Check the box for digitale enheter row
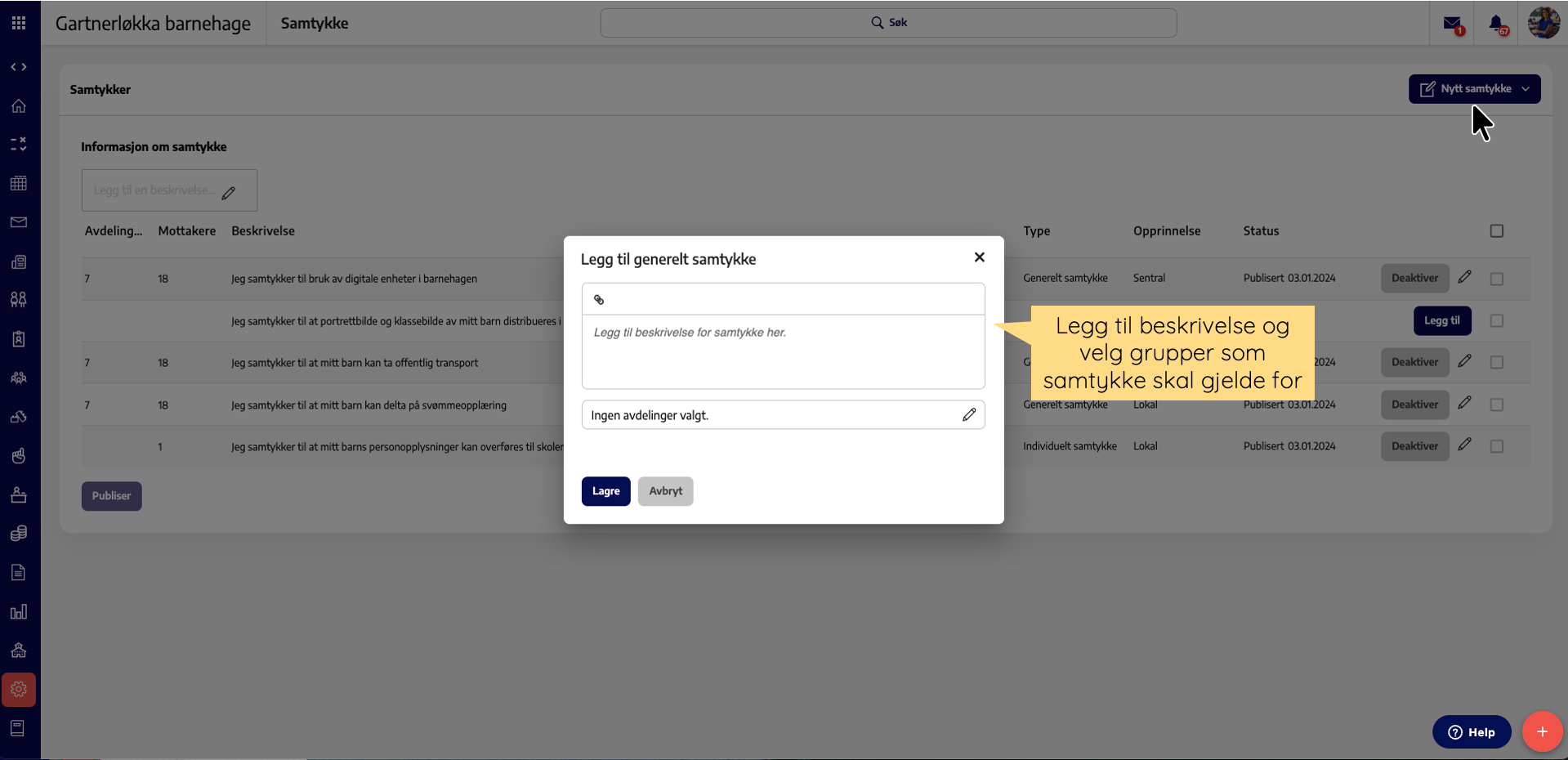This screenshot has height=760, width=1568. tap(1496, 279)
